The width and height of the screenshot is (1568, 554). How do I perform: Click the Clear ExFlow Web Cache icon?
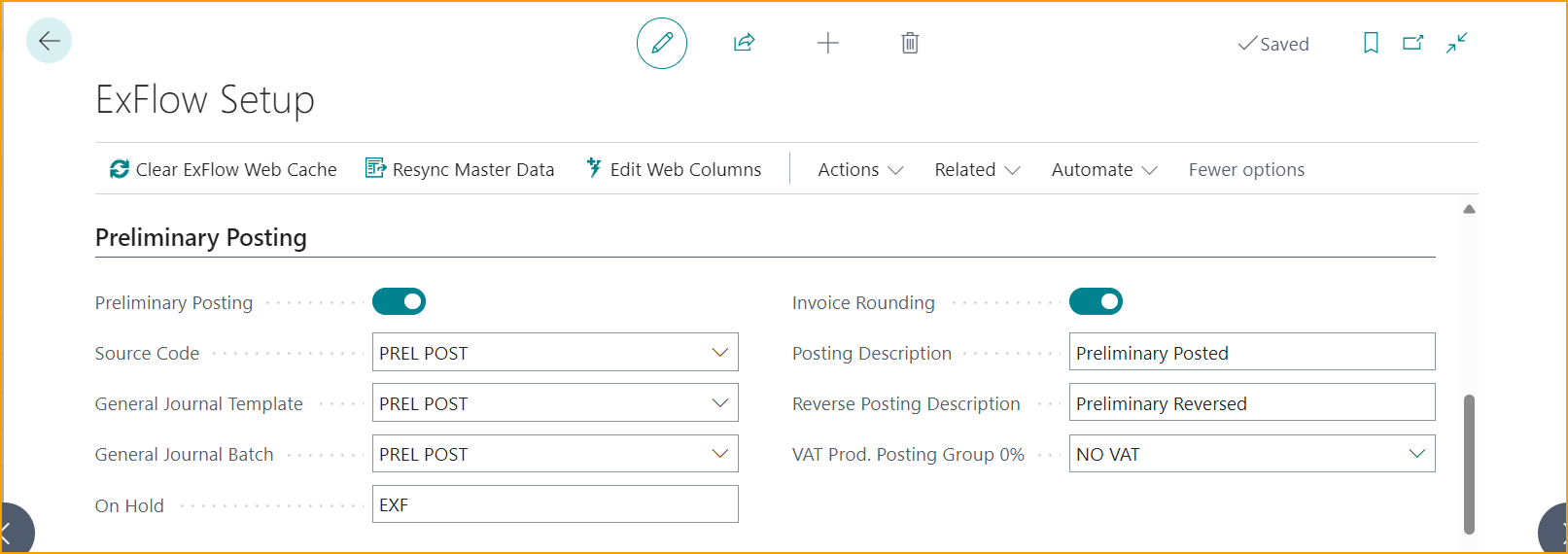pyautogui.click(x=119, y=169)
